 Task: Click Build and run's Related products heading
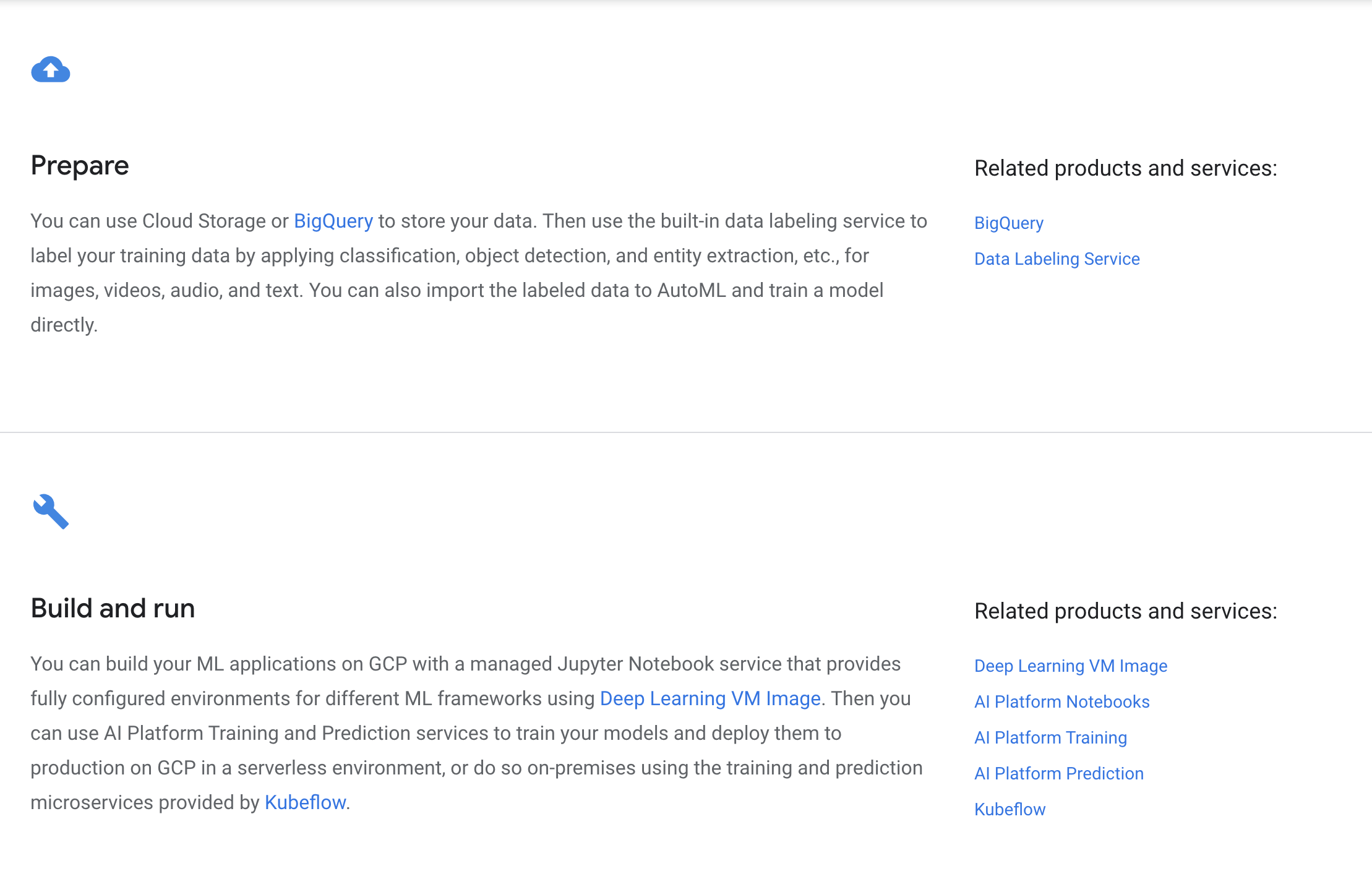(1125, 611)
